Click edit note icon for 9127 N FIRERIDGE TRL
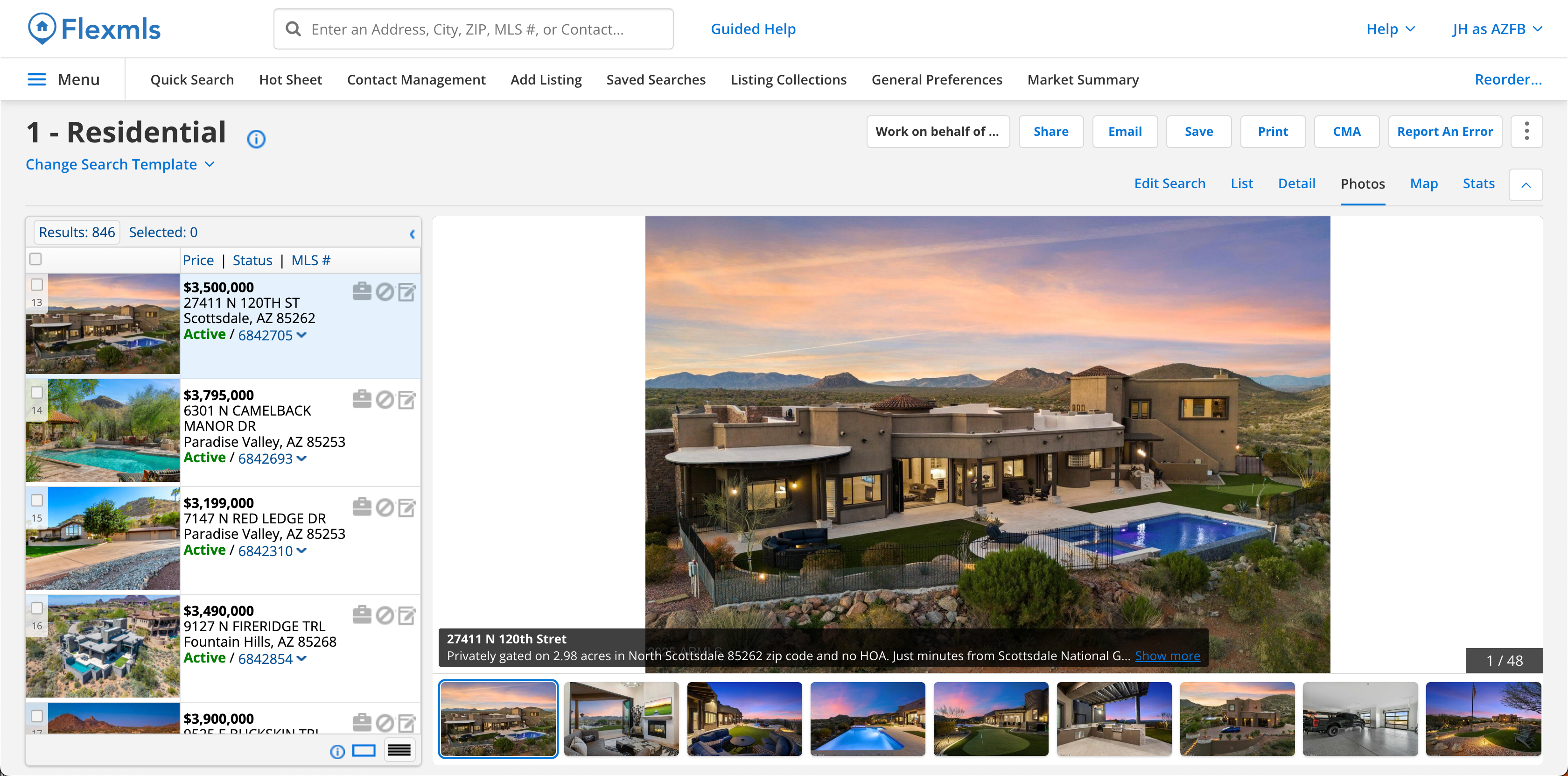 click(x=406, y=615)
